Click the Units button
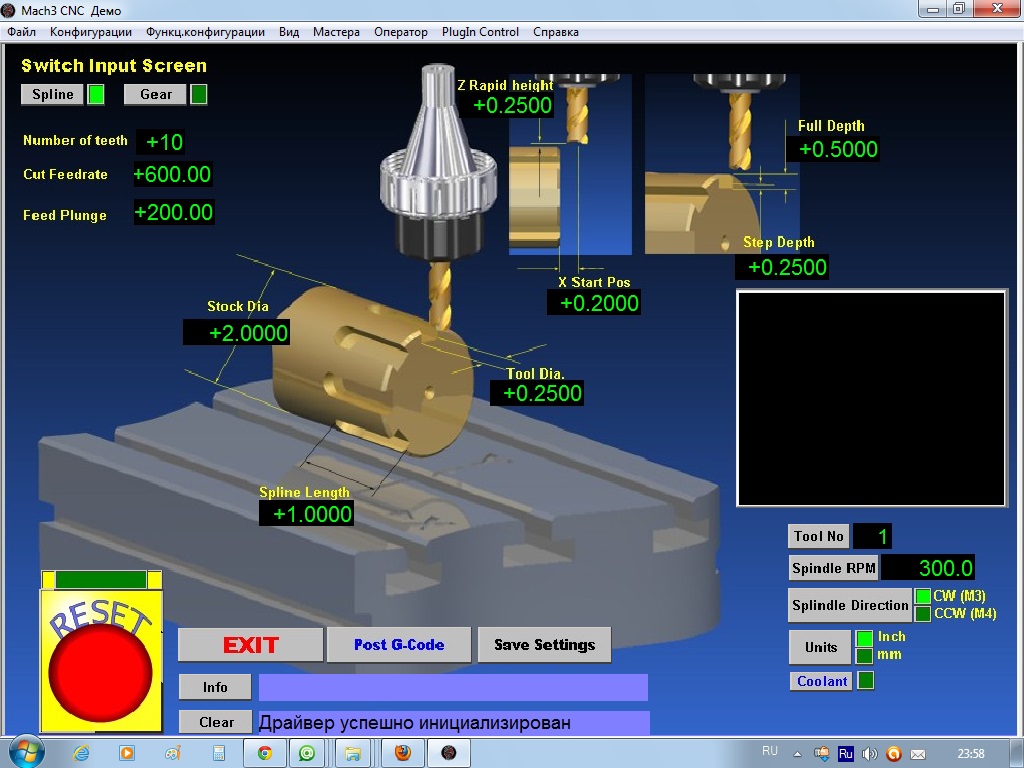 pos(820,647)
